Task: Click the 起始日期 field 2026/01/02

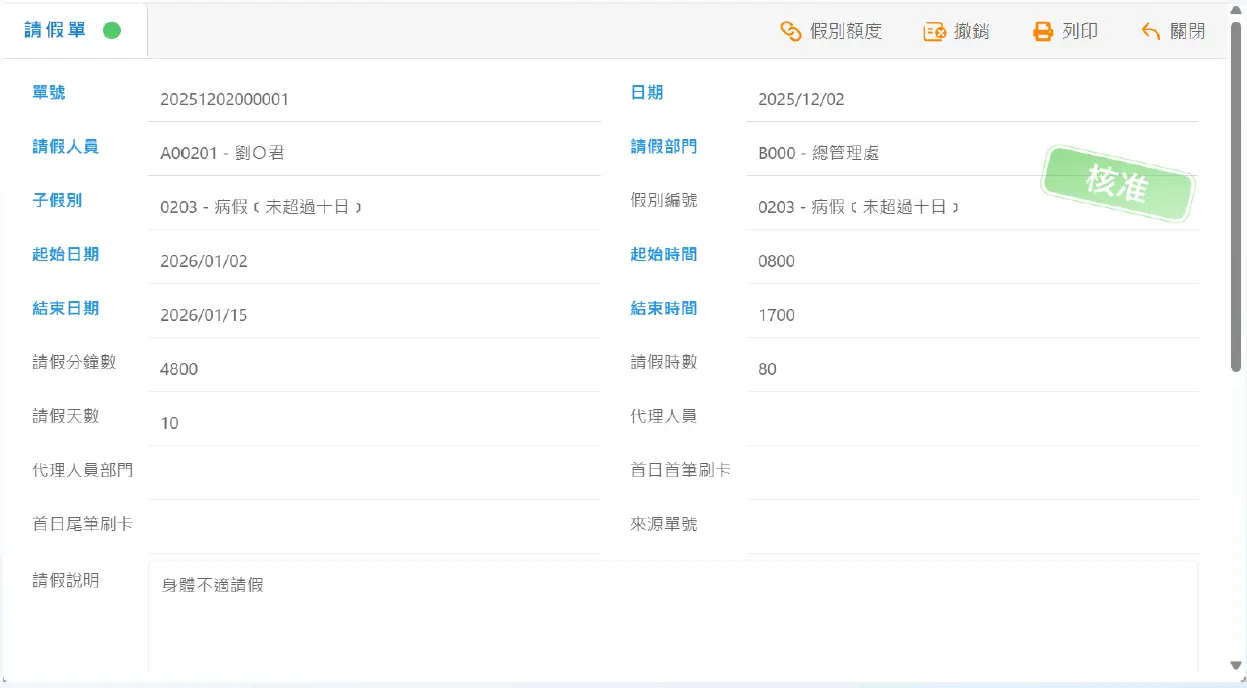Action: [375, 261]
